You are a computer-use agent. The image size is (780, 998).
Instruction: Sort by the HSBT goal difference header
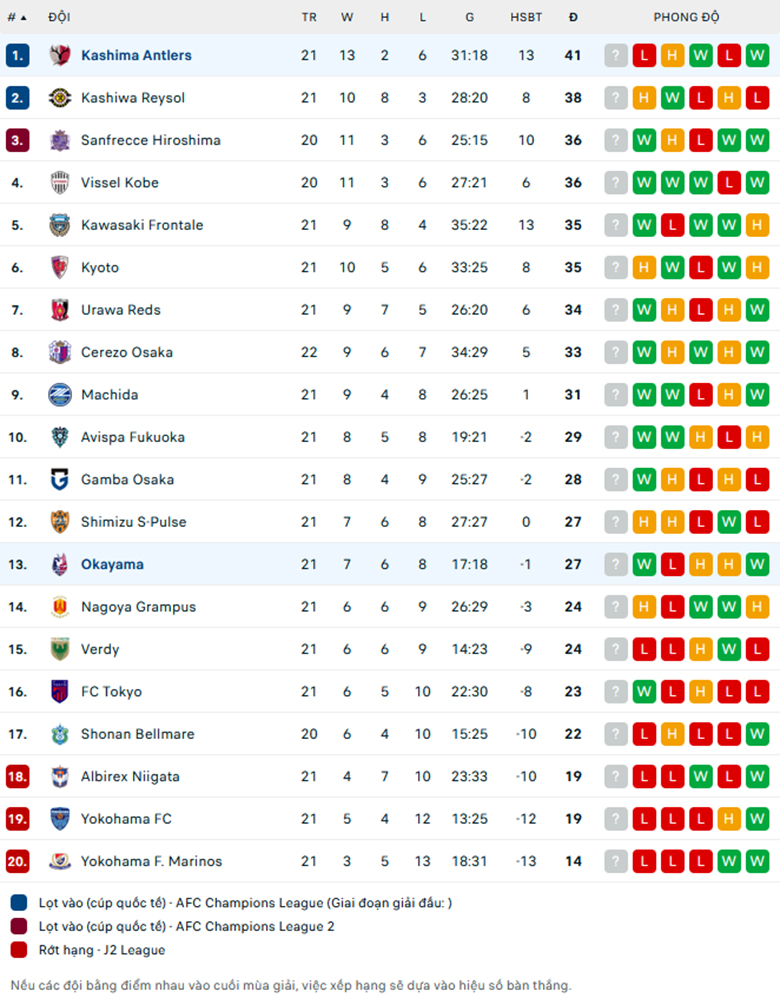(x=526, y=17)
